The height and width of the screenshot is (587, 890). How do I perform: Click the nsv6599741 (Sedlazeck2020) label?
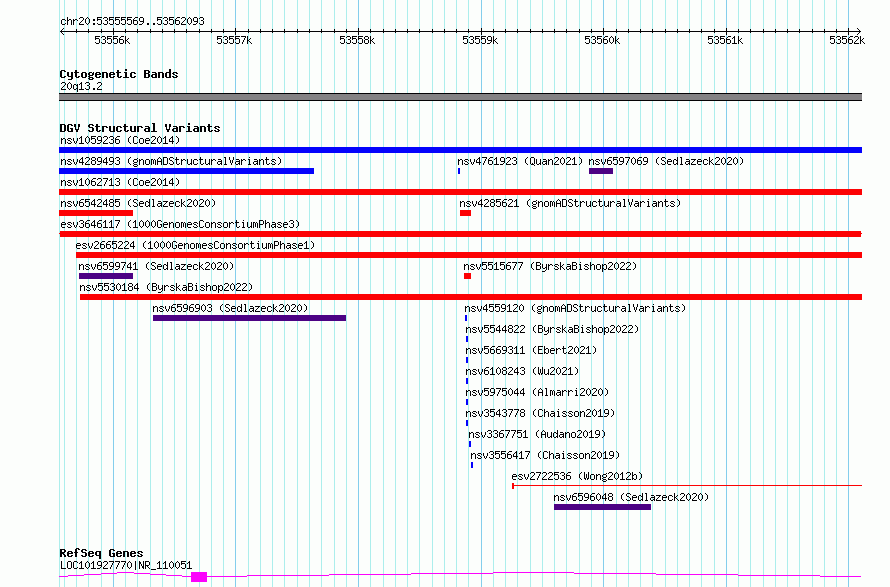156,266
